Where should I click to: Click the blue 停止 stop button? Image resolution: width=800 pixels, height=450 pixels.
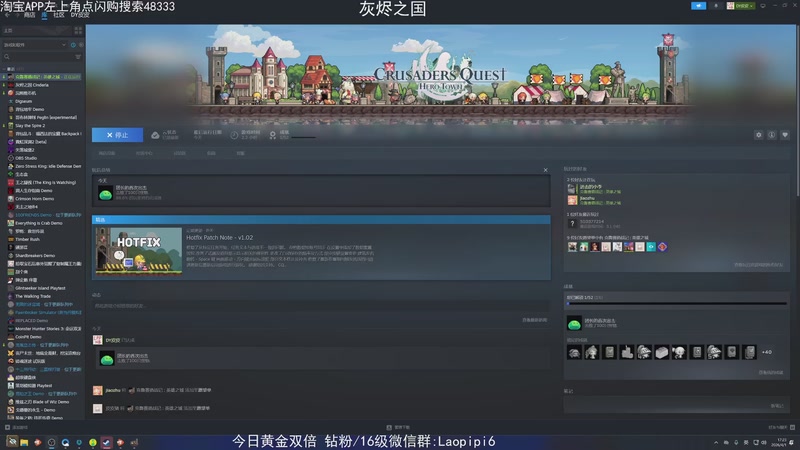(117, 135)
